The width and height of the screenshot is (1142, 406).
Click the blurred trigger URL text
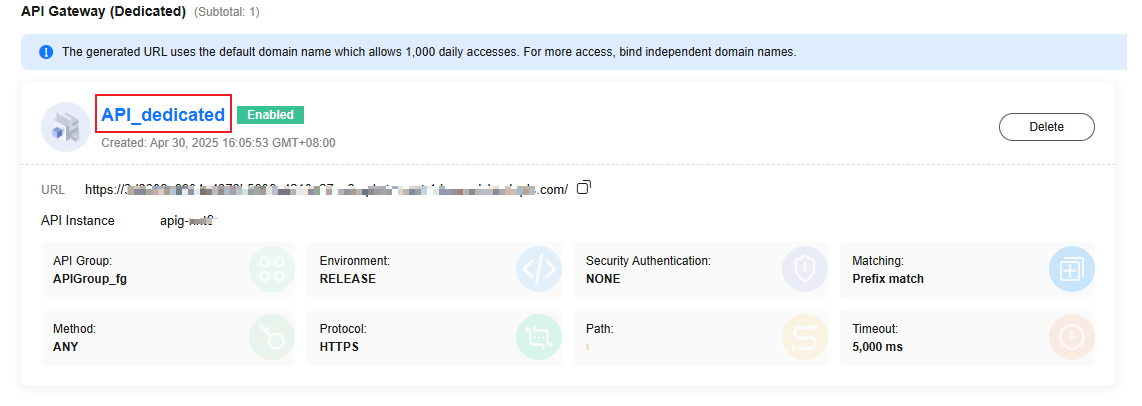[326, 190]
